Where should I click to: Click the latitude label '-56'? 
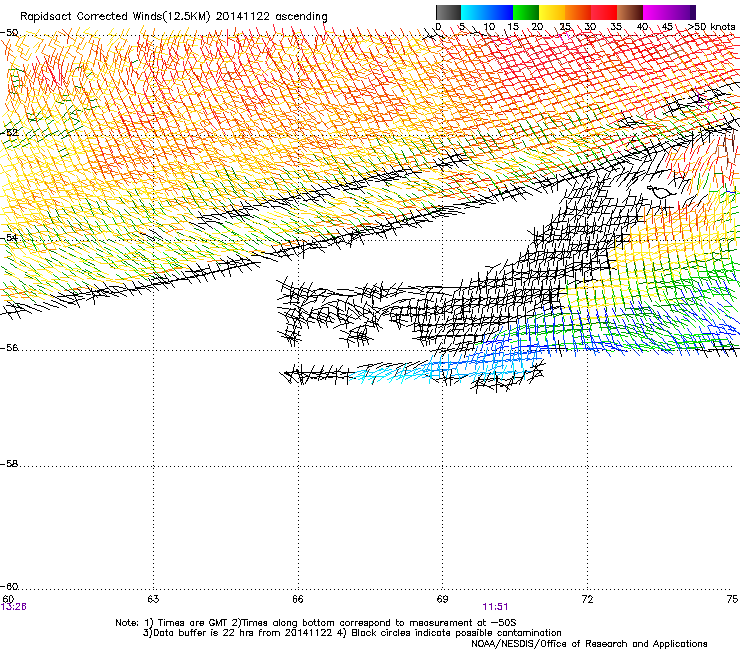click(x=9, y=348)
